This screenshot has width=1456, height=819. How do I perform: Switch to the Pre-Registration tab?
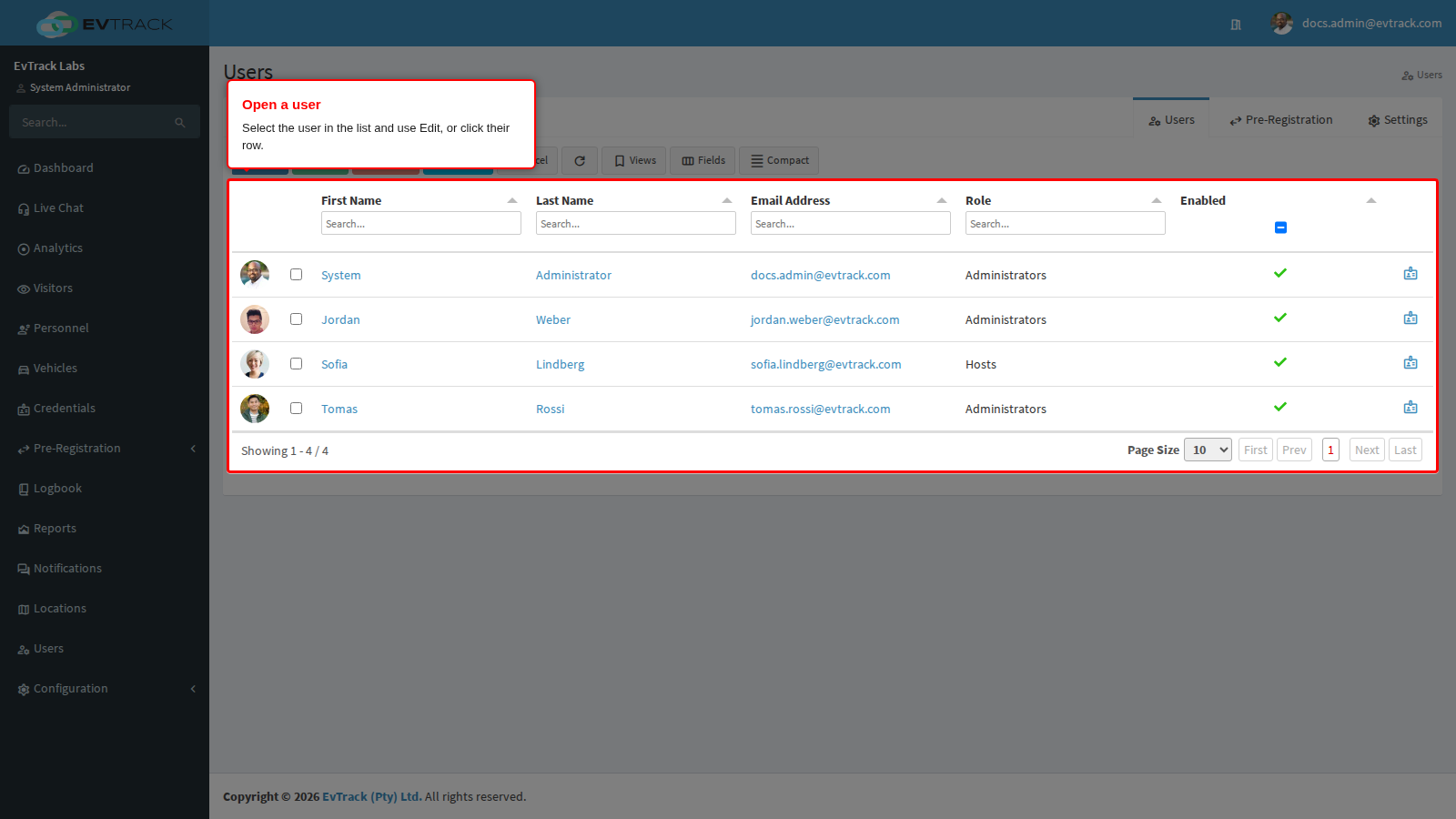coord(1280,119)
